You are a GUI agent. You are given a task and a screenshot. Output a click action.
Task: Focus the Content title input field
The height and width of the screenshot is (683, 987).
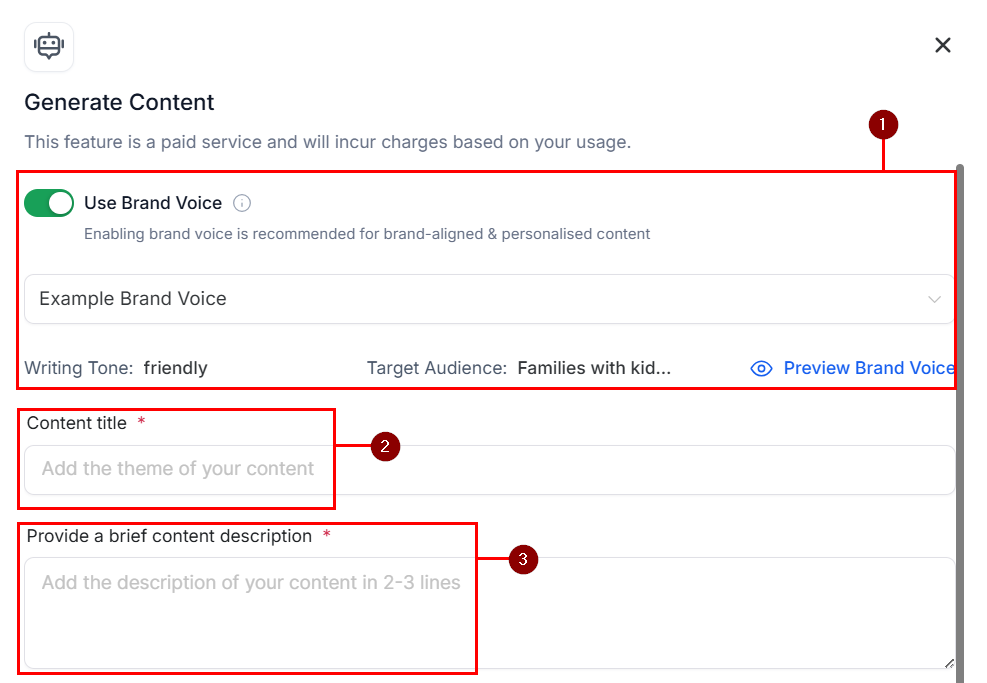[x=490, y=470]
